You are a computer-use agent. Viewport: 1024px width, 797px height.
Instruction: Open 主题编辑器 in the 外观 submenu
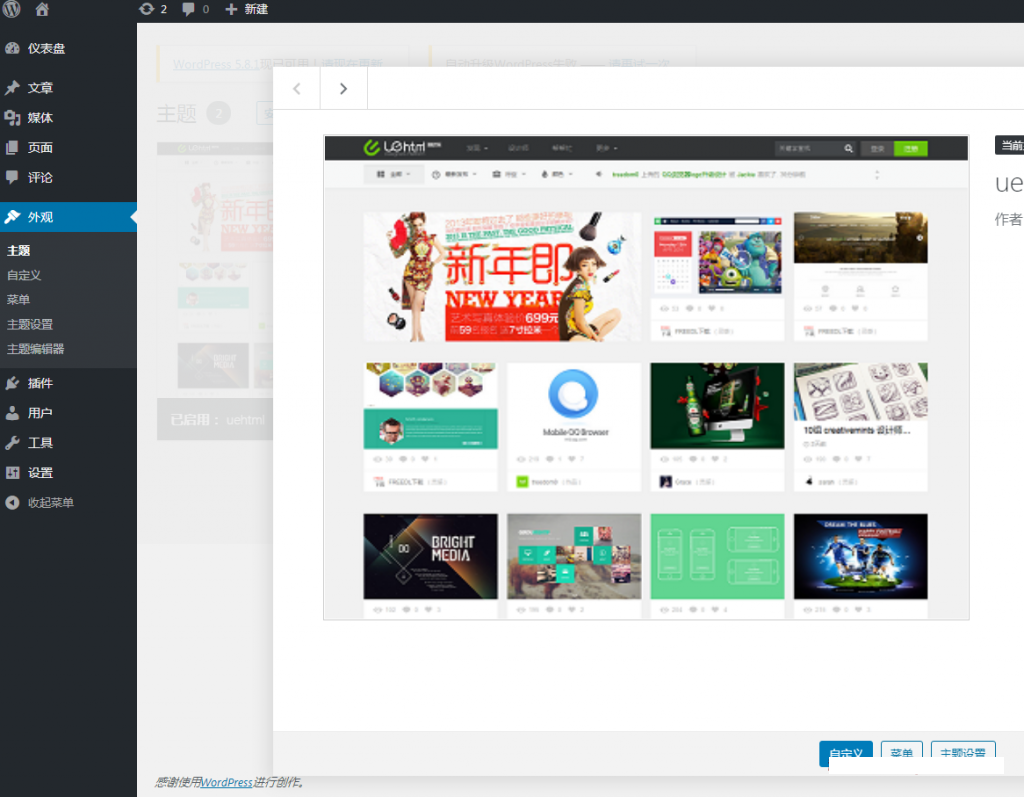click(35, 349)
